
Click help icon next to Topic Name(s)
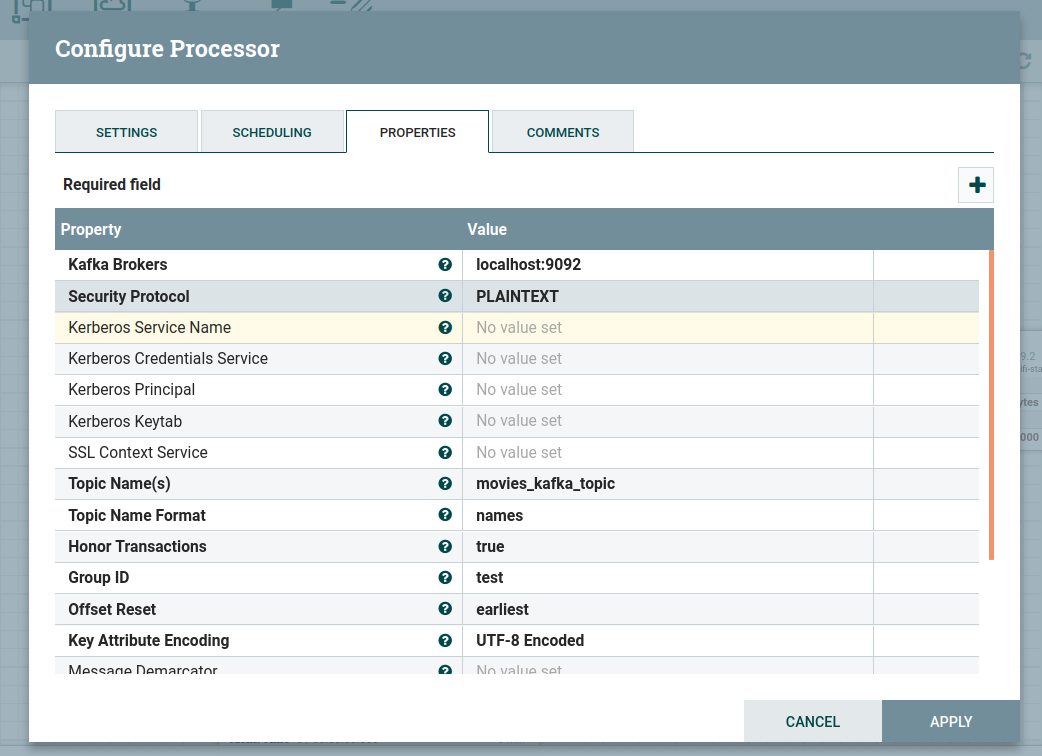point(445,483)
